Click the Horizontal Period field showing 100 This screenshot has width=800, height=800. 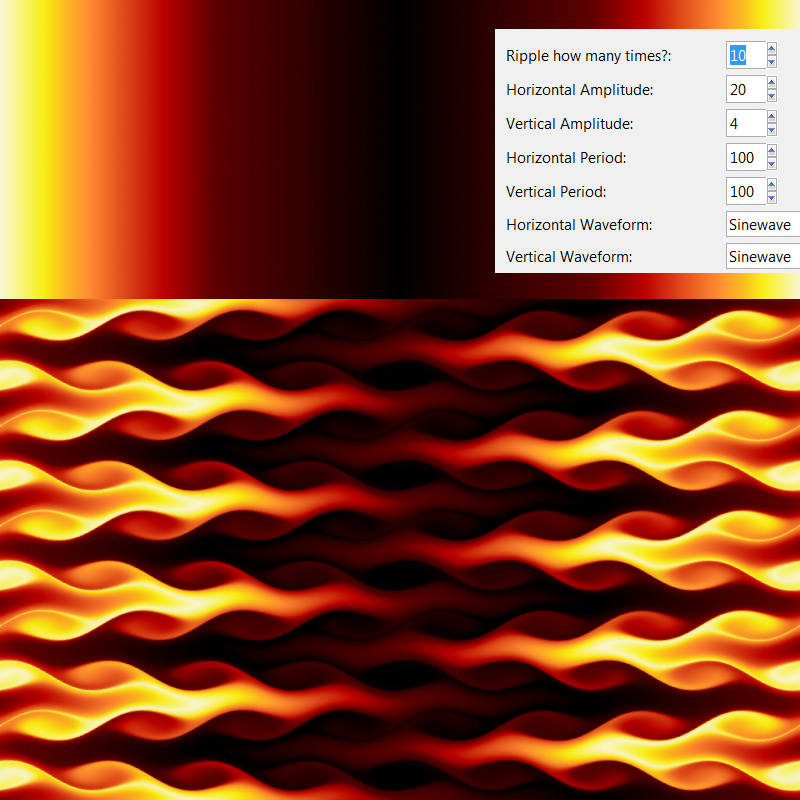point(746,157)
